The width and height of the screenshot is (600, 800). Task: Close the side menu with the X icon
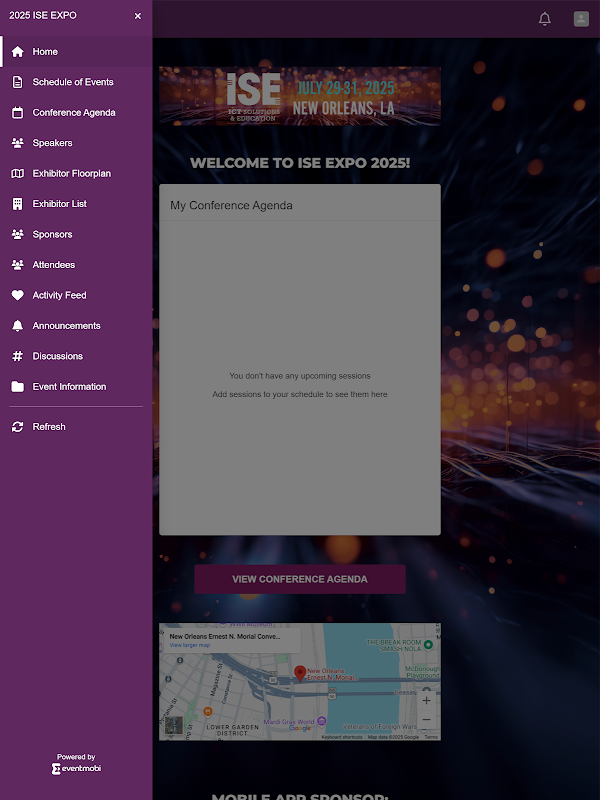pos(138,16)
